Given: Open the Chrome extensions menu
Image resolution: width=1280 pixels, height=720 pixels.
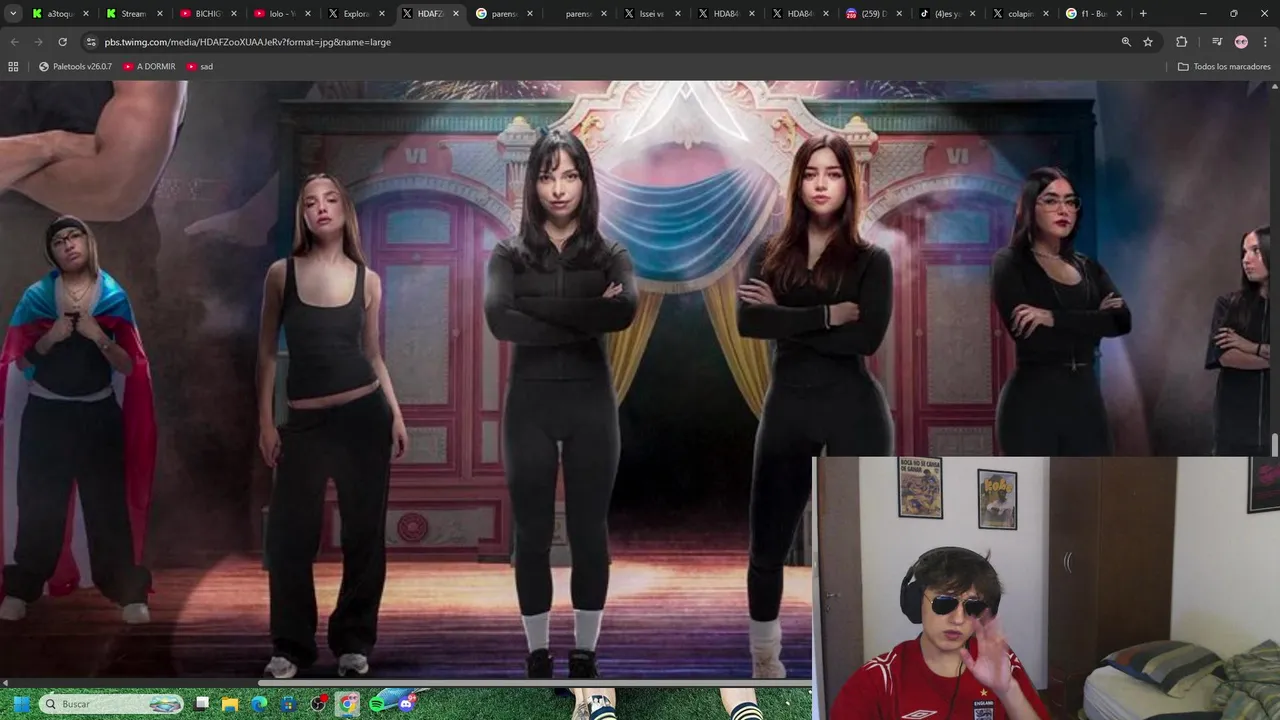Looking at the screenshot, I should [x=1182, y=42].
